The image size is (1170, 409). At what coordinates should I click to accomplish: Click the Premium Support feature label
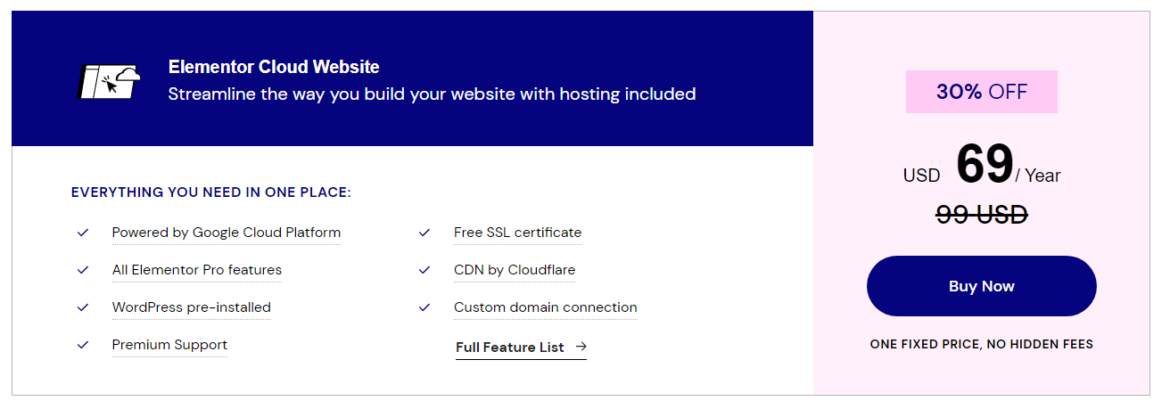click(169, 345)
